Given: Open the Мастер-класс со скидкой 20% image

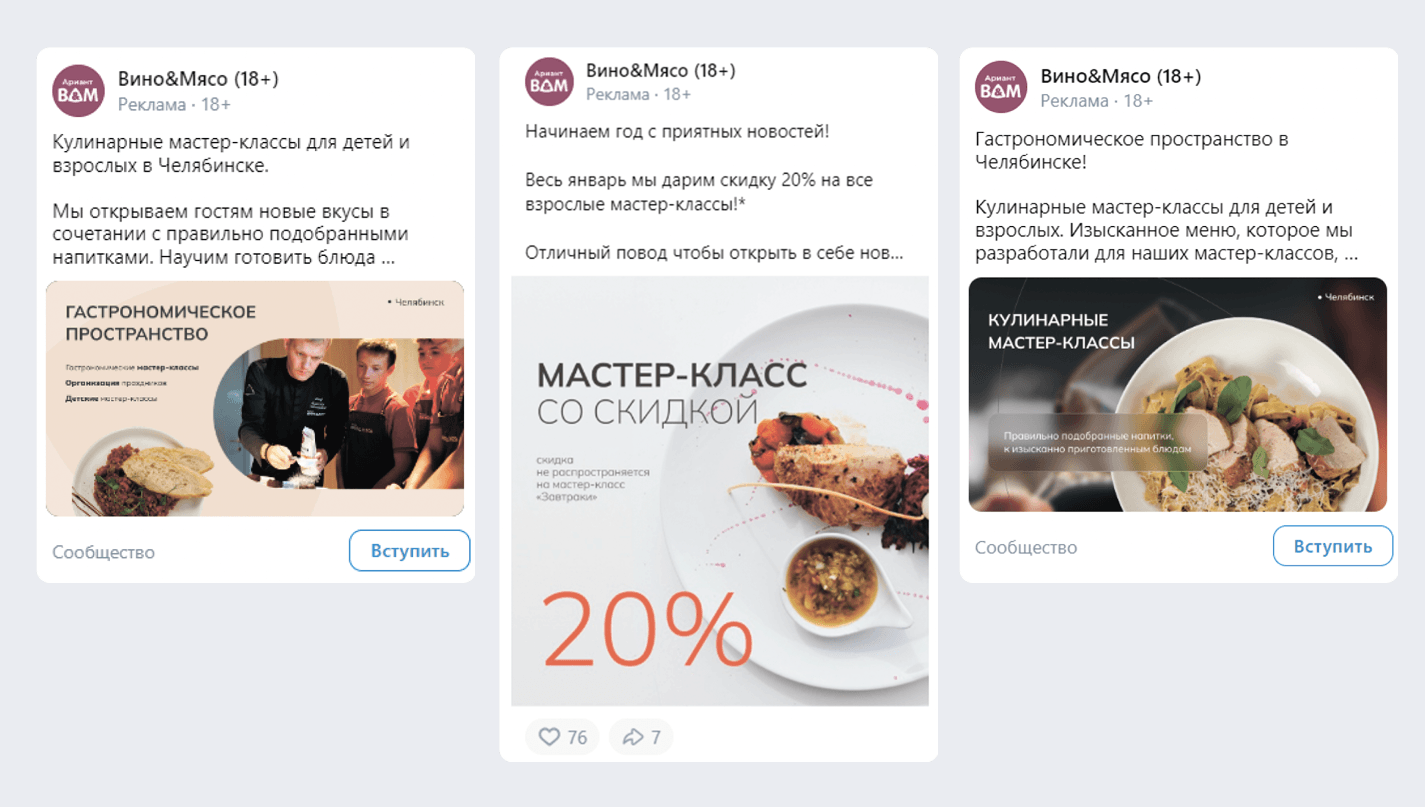Looking at the screenshot, I should click(x=720, y=491).
